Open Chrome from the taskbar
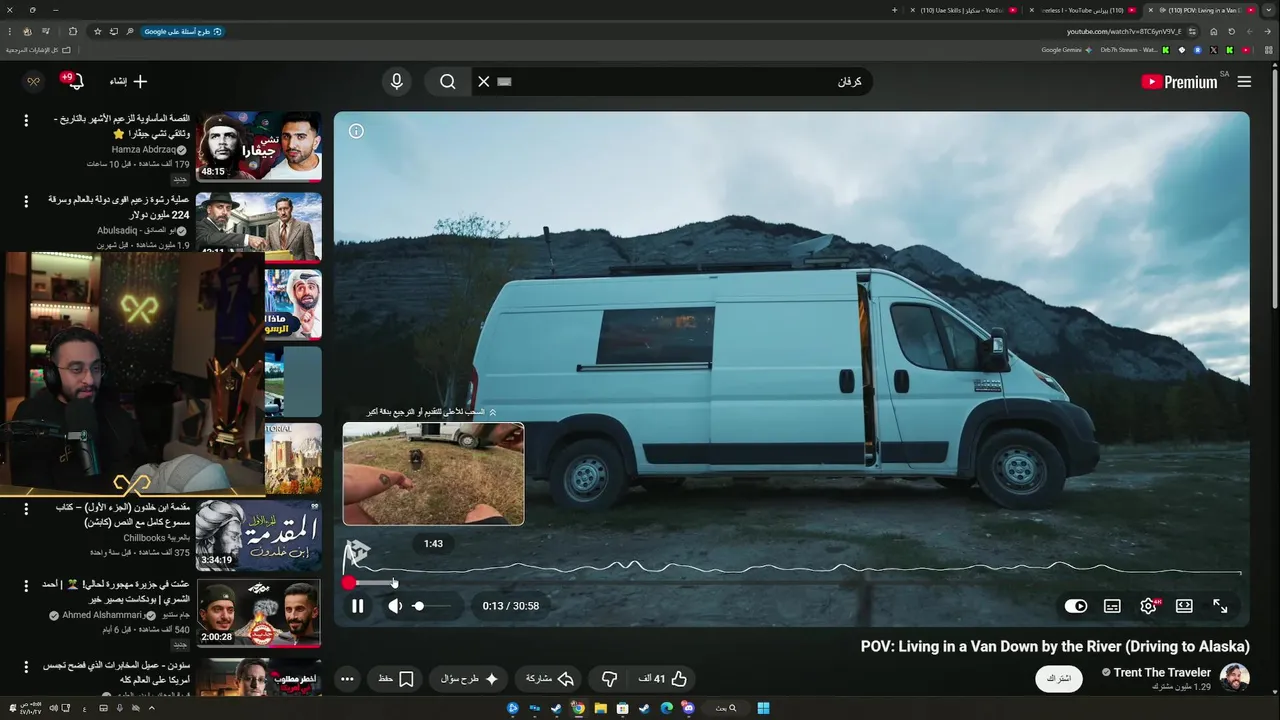 tap(578, 708)
